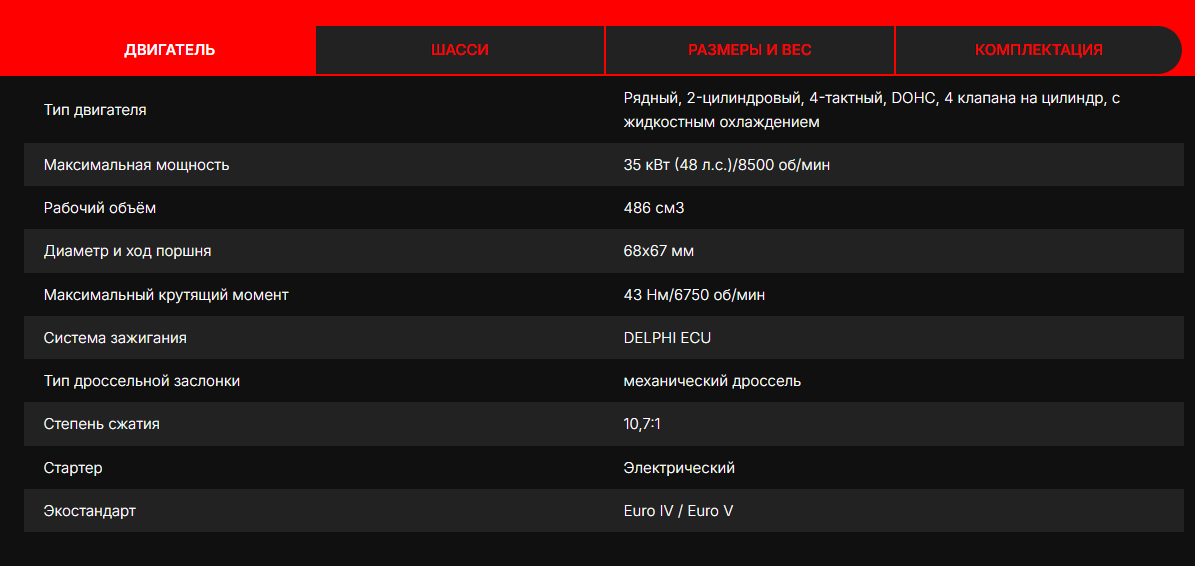Screen dimensions: 1195x566
Task: Click the 486 см3 displacement value
Action: pos(653,208)
